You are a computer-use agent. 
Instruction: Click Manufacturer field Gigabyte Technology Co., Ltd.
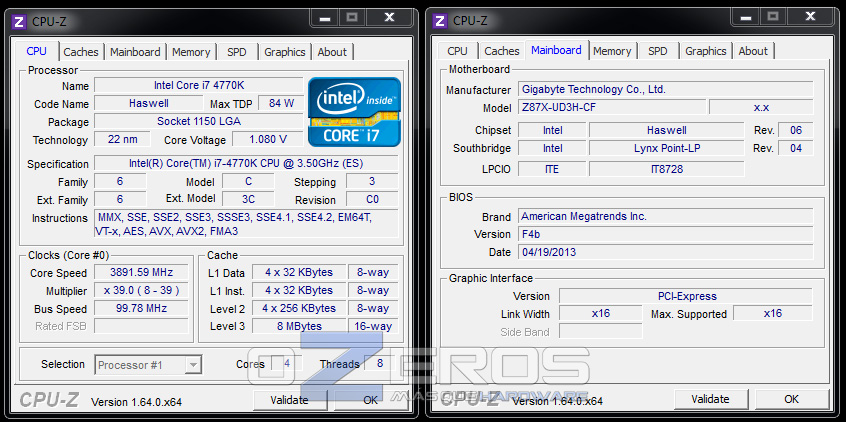pos(666,90)
